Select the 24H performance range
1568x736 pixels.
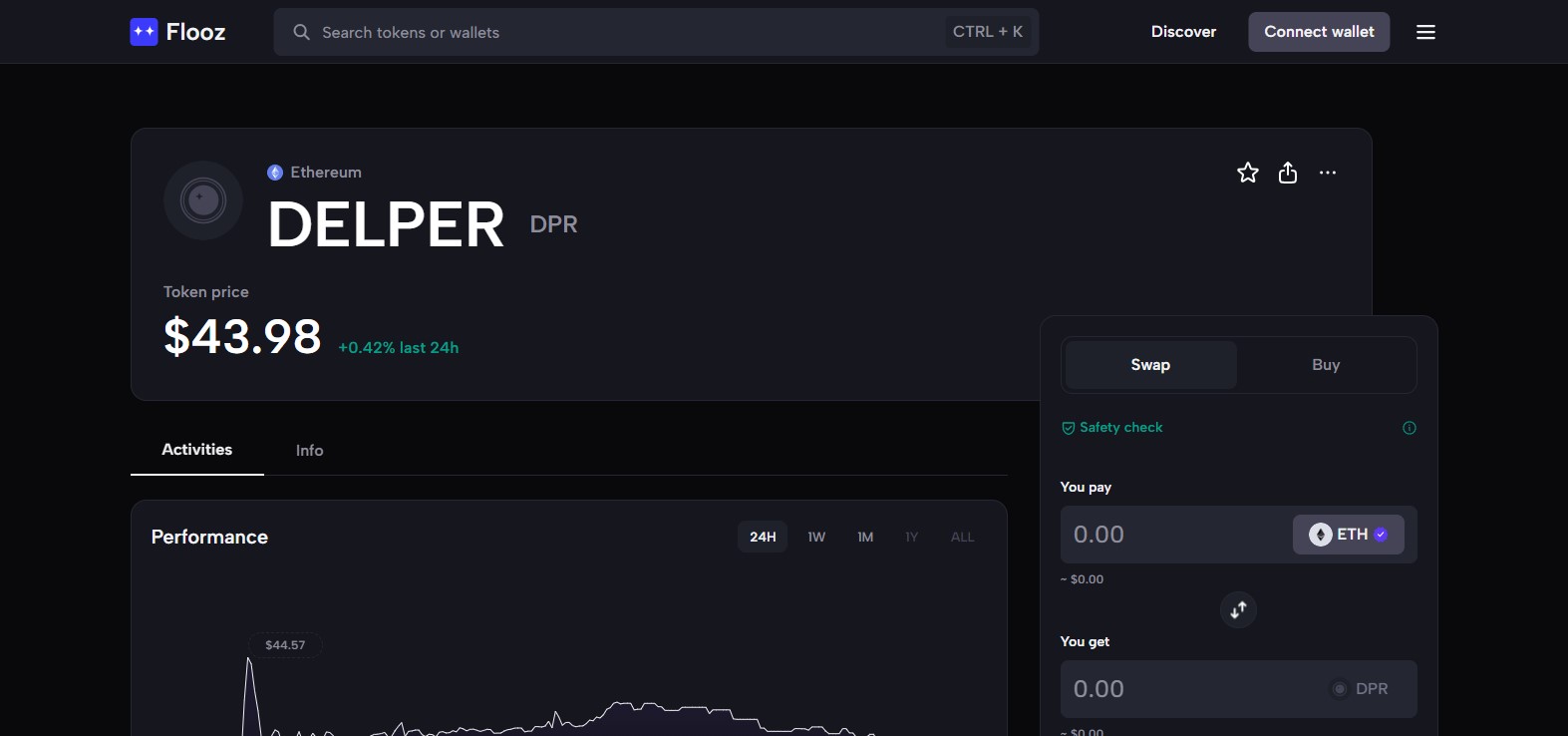coord(763,537)
